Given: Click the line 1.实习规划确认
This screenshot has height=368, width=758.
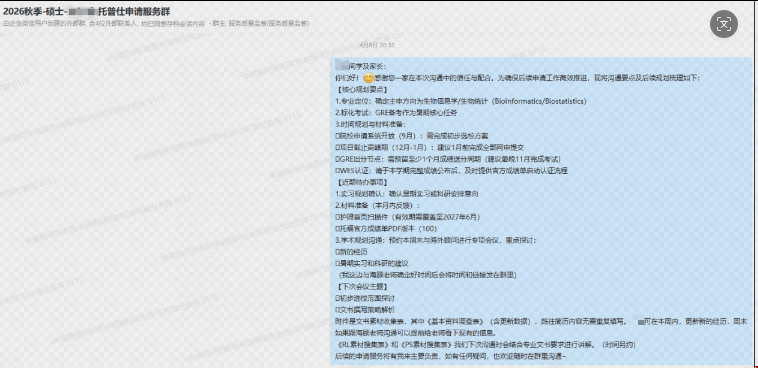Looking at the screenshot, I should 407,193.
